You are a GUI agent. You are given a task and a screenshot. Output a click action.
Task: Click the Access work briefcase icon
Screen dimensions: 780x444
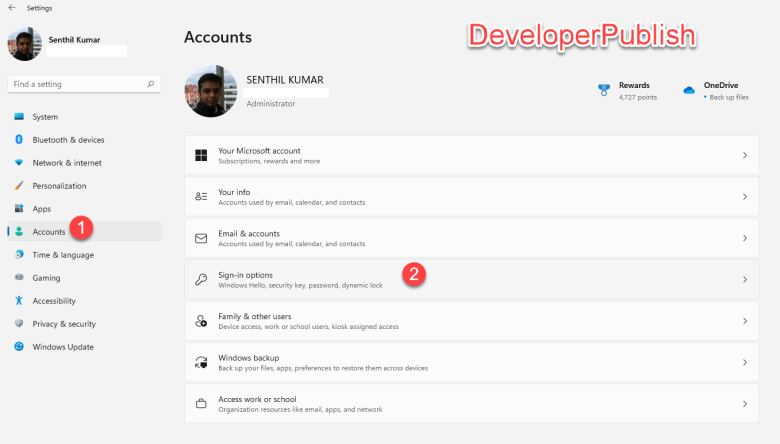201,404
